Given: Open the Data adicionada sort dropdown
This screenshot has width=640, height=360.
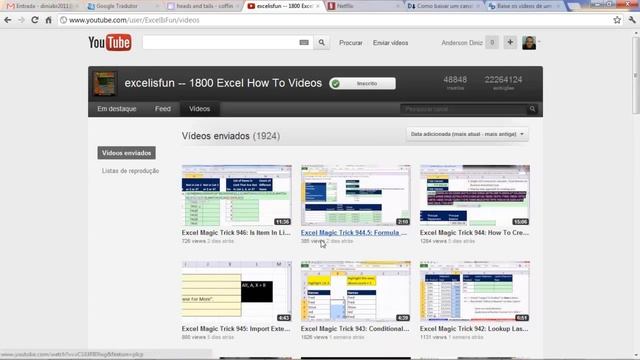Looking at the screenshot, I should [467, 134].
